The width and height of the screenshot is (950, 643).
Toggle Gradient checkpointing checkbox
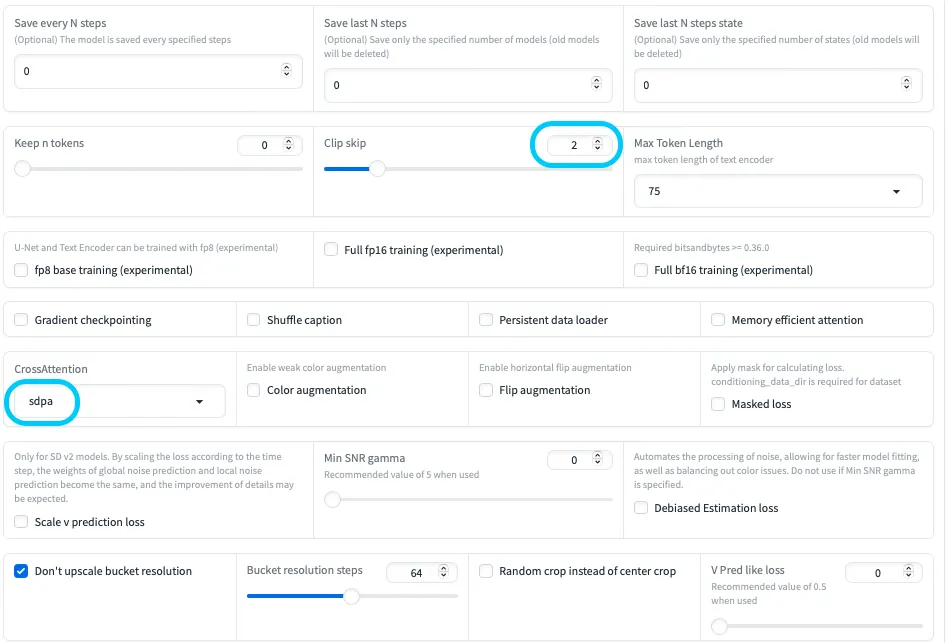(x=21, y=320)
